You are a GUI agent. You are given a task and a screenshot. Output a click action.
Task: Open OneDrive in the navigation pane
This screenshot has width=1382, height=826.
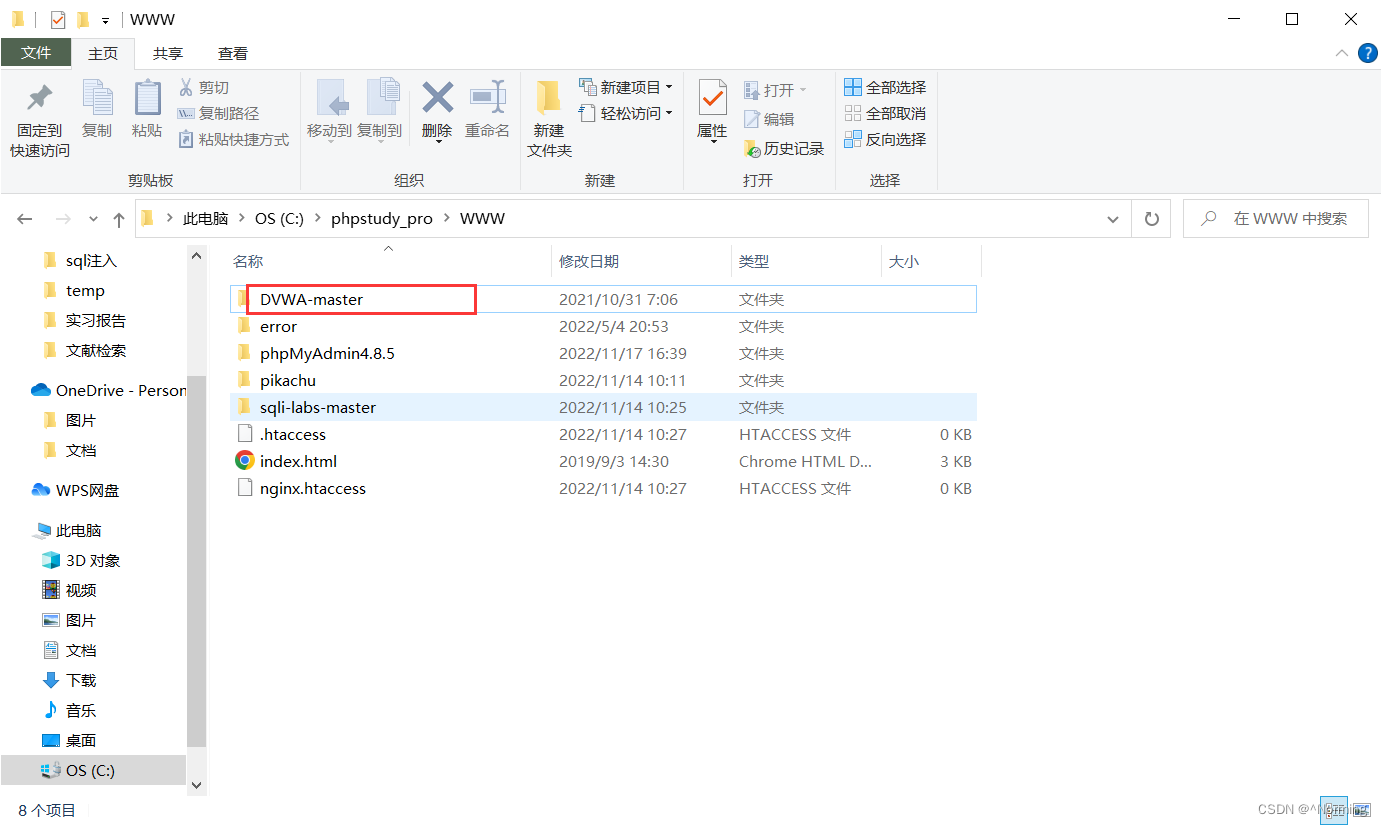(110, 390)
